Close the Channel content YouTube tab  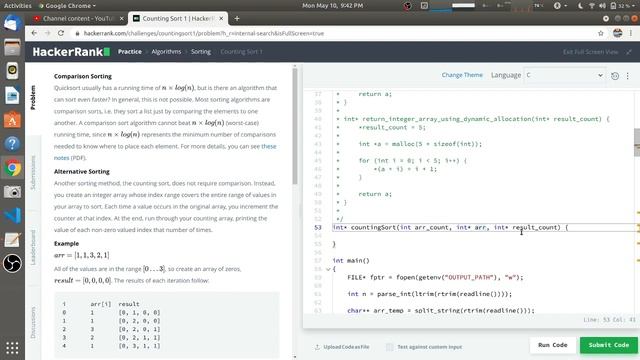(x=121, y=18)
